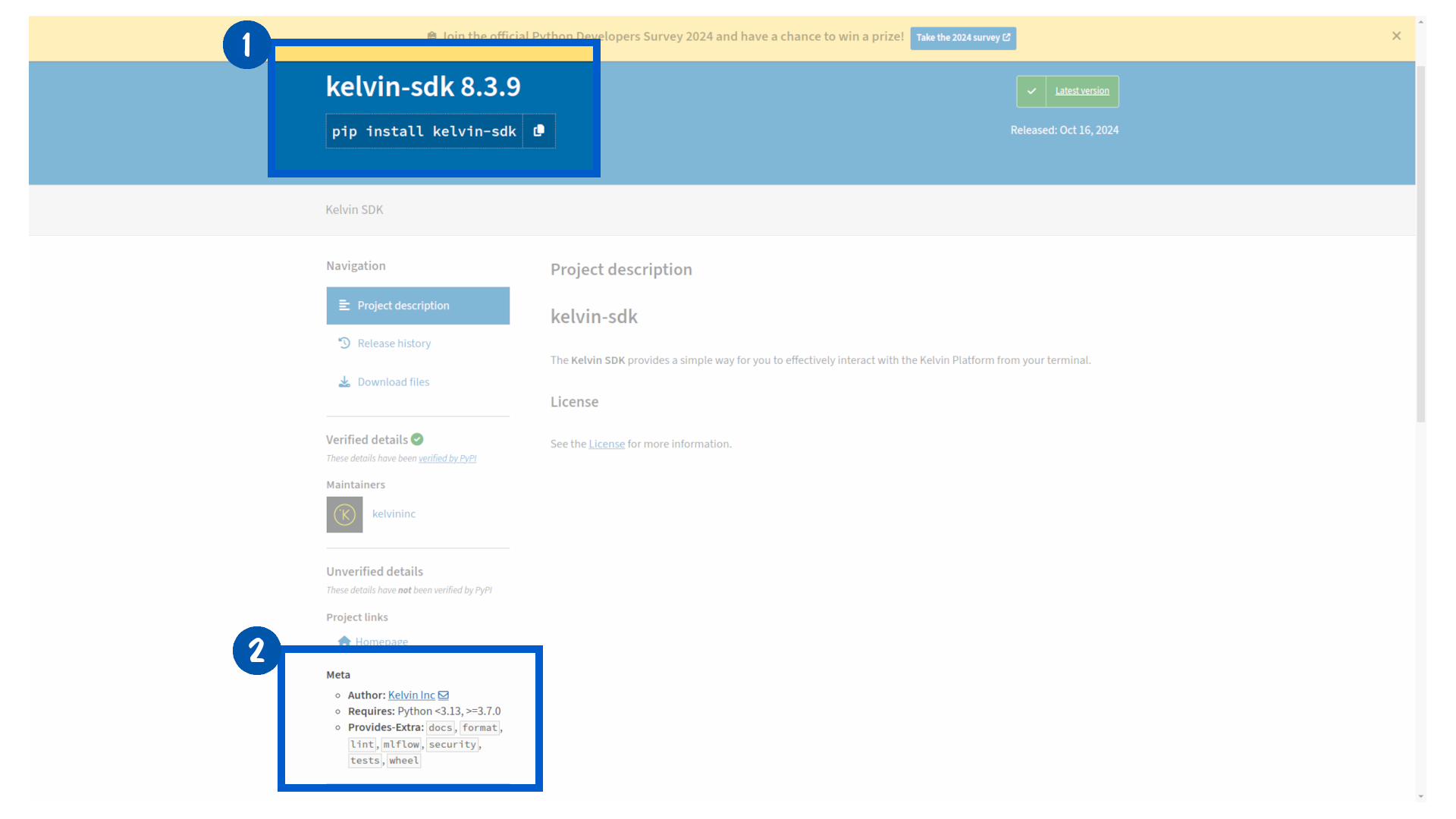This screenshot has height=819, width=1456.
Task: Open the License link
Action: [606, 444]
